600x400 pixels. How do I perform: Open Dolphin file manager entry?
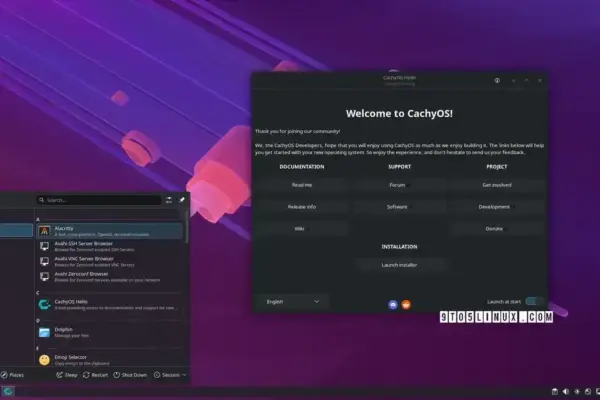[109, 332]
